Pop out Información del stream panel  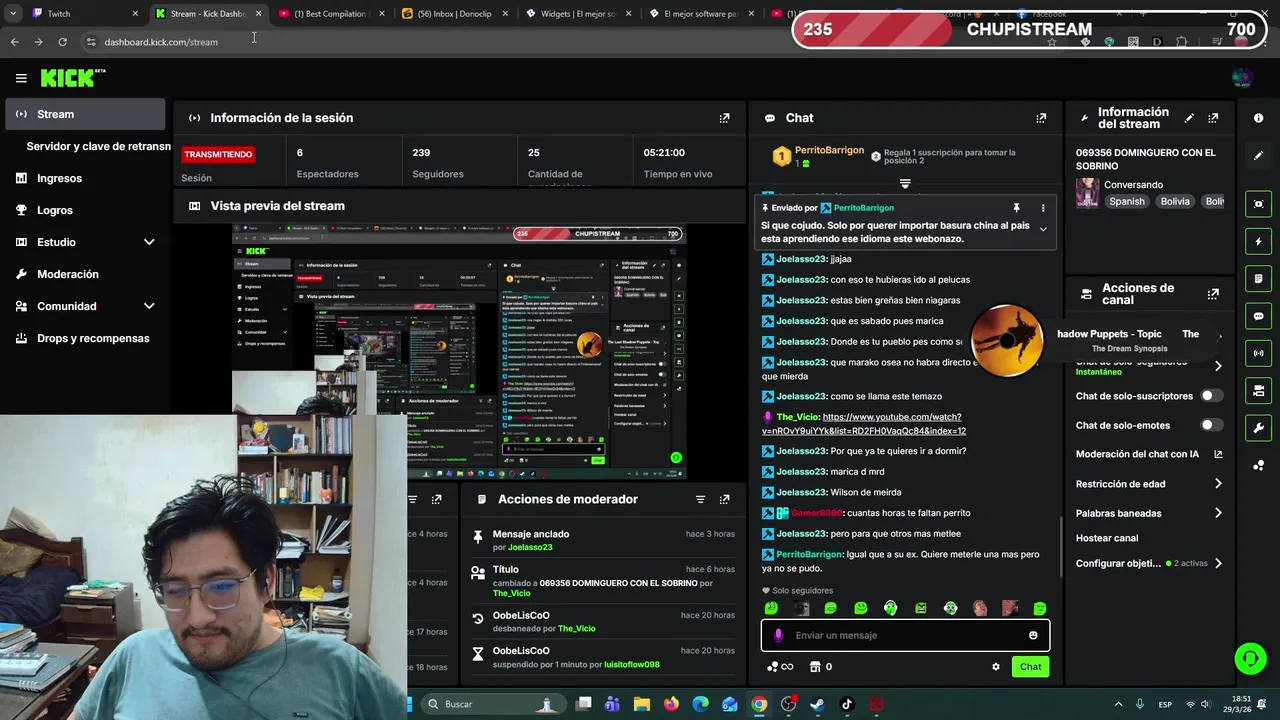click(1213, 118)
